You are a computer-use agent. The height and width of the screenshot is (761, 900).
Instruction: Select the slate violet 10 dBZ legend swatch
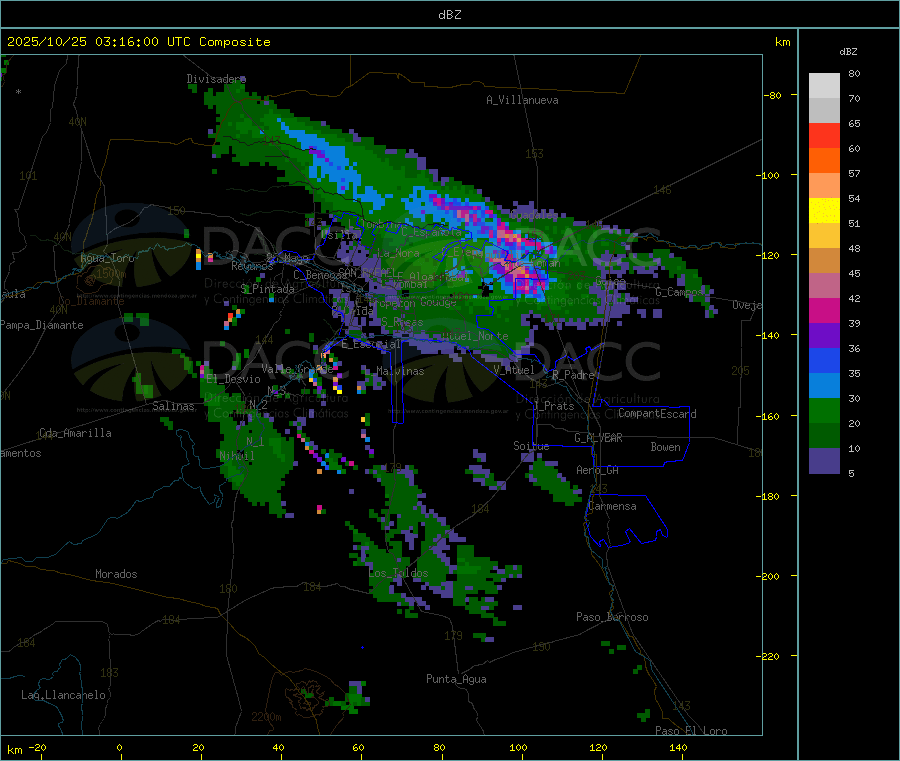[824, 460]
